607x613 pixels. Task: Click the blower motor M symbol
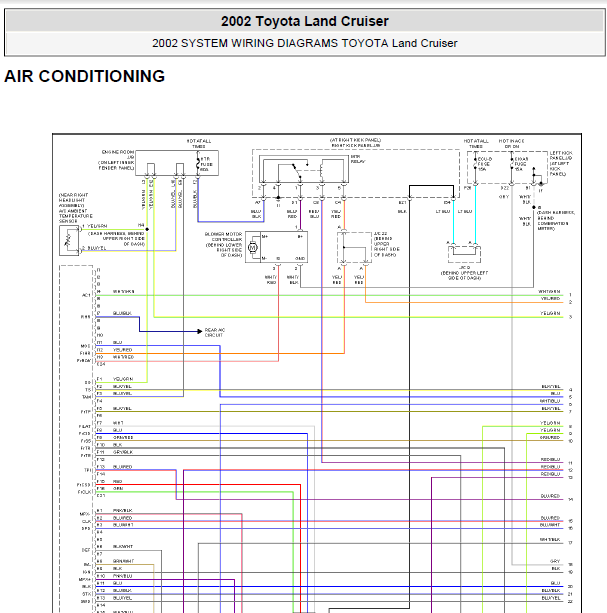[x=253, y=247]
